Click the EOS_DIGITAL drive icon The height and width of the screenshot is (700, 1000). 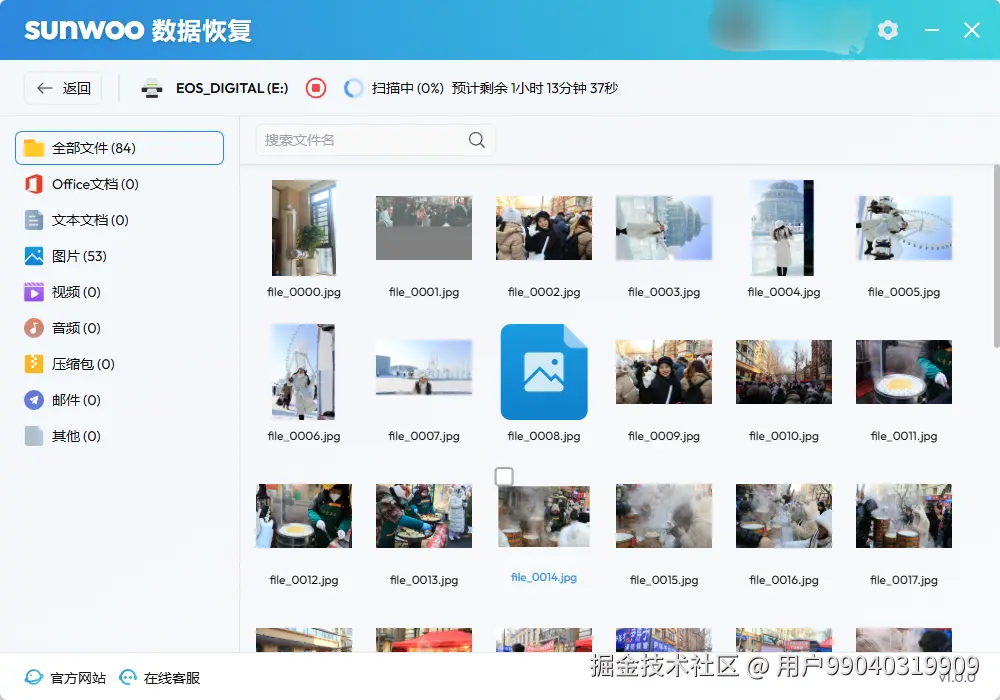(x=152, y=89)
